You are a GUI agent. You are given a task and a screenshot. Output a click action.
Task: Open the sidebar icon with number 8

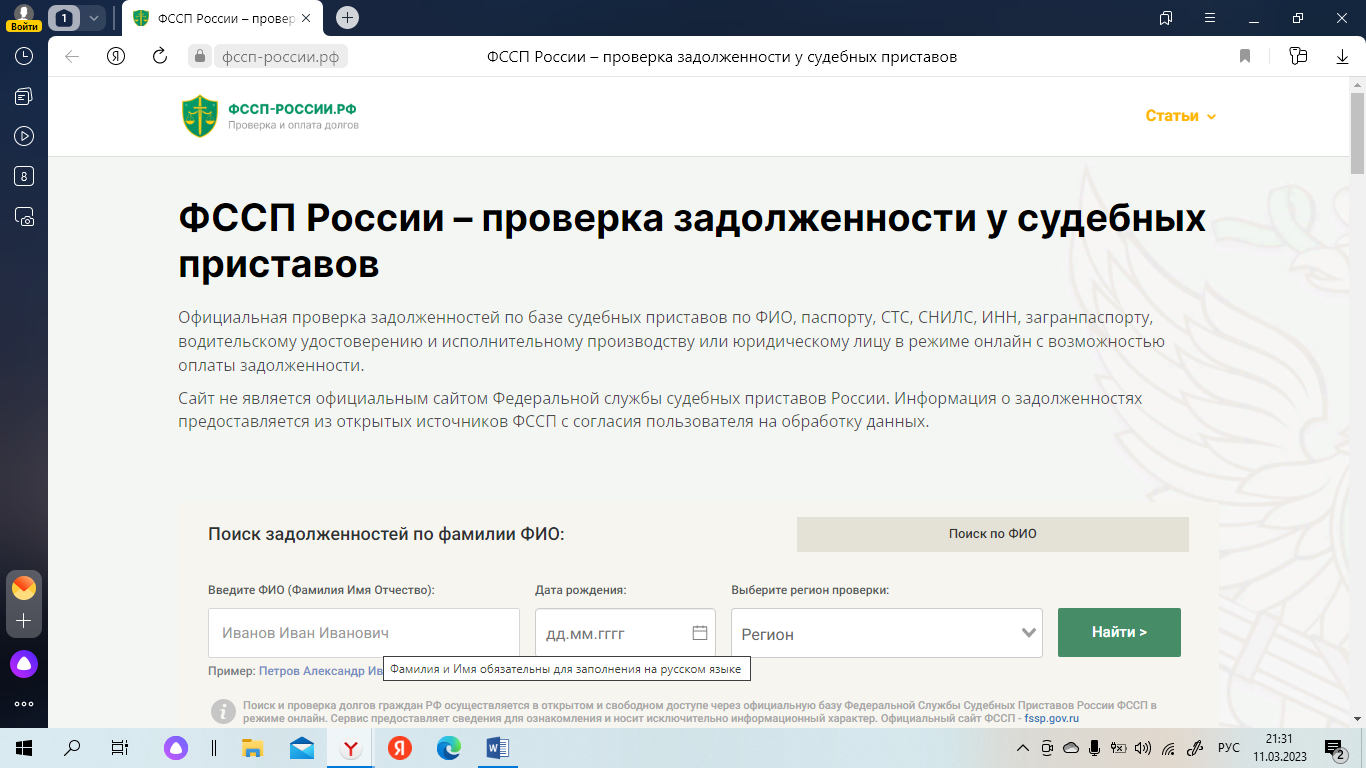24,176
